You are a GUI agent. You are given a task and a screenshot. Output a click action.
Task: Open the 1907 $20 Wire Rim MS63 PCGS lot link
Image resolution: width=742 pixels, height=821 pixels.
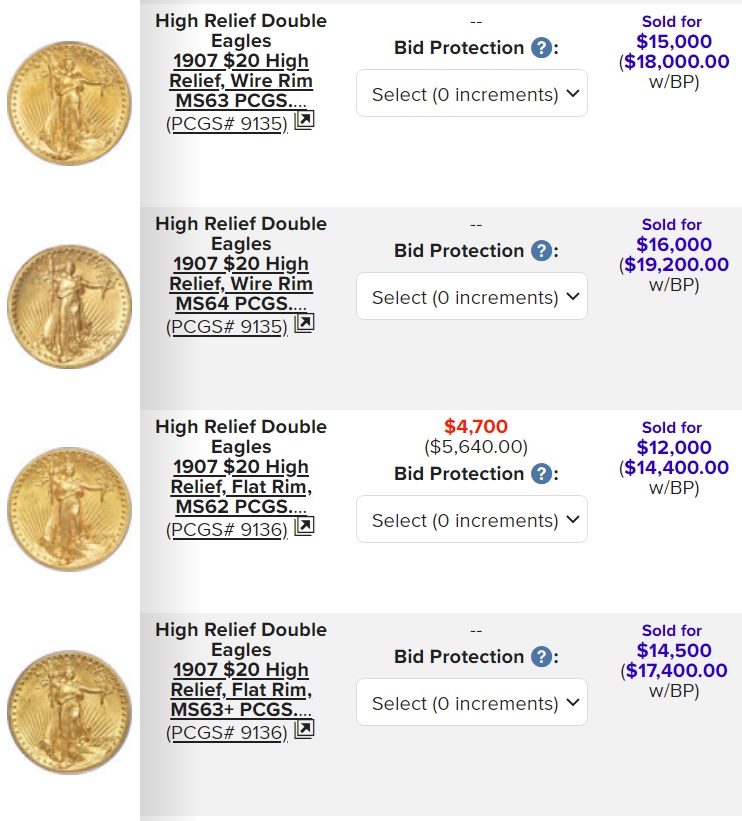coord(241,81)
